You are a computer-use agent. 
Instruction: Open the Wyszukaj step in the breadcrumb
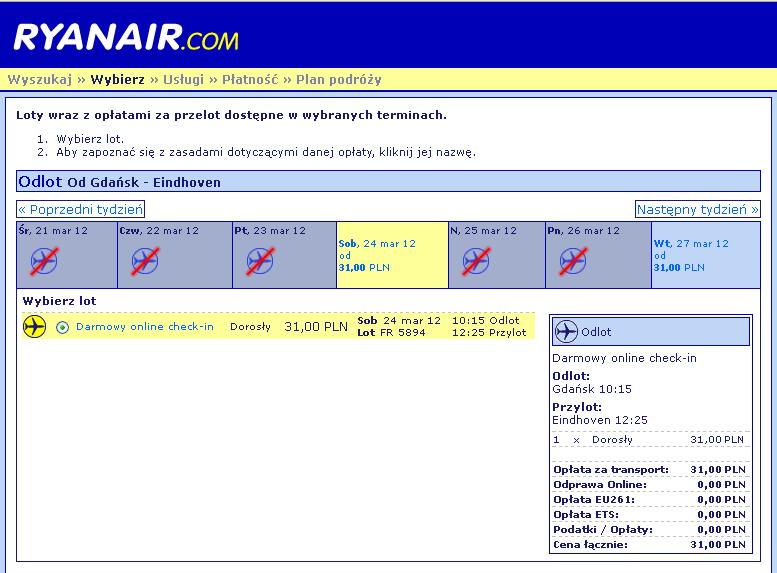pyautogui.click(x=40, y=79)
